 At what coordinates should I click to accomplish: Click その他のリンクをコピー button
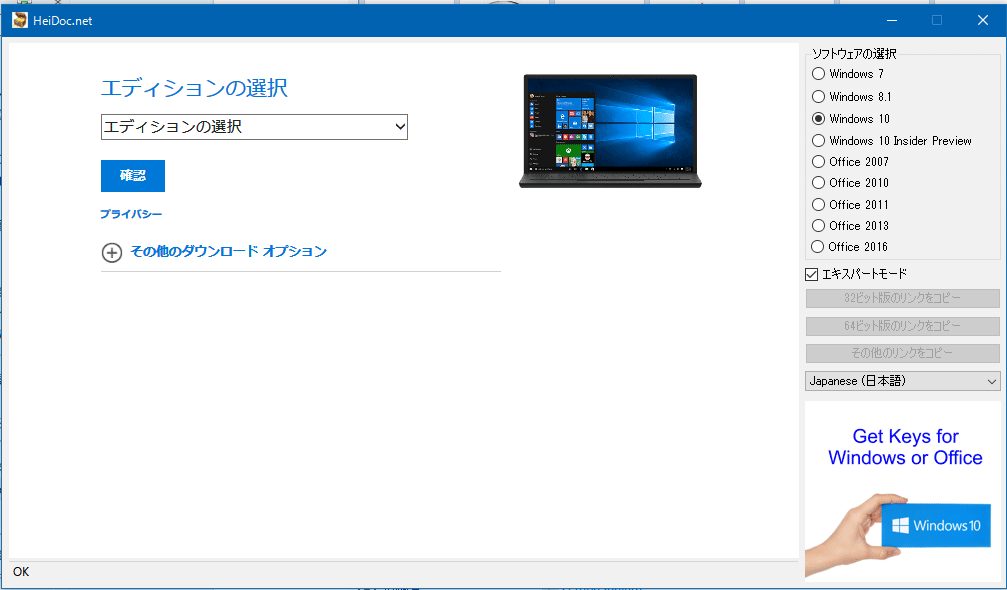(902, 353)
